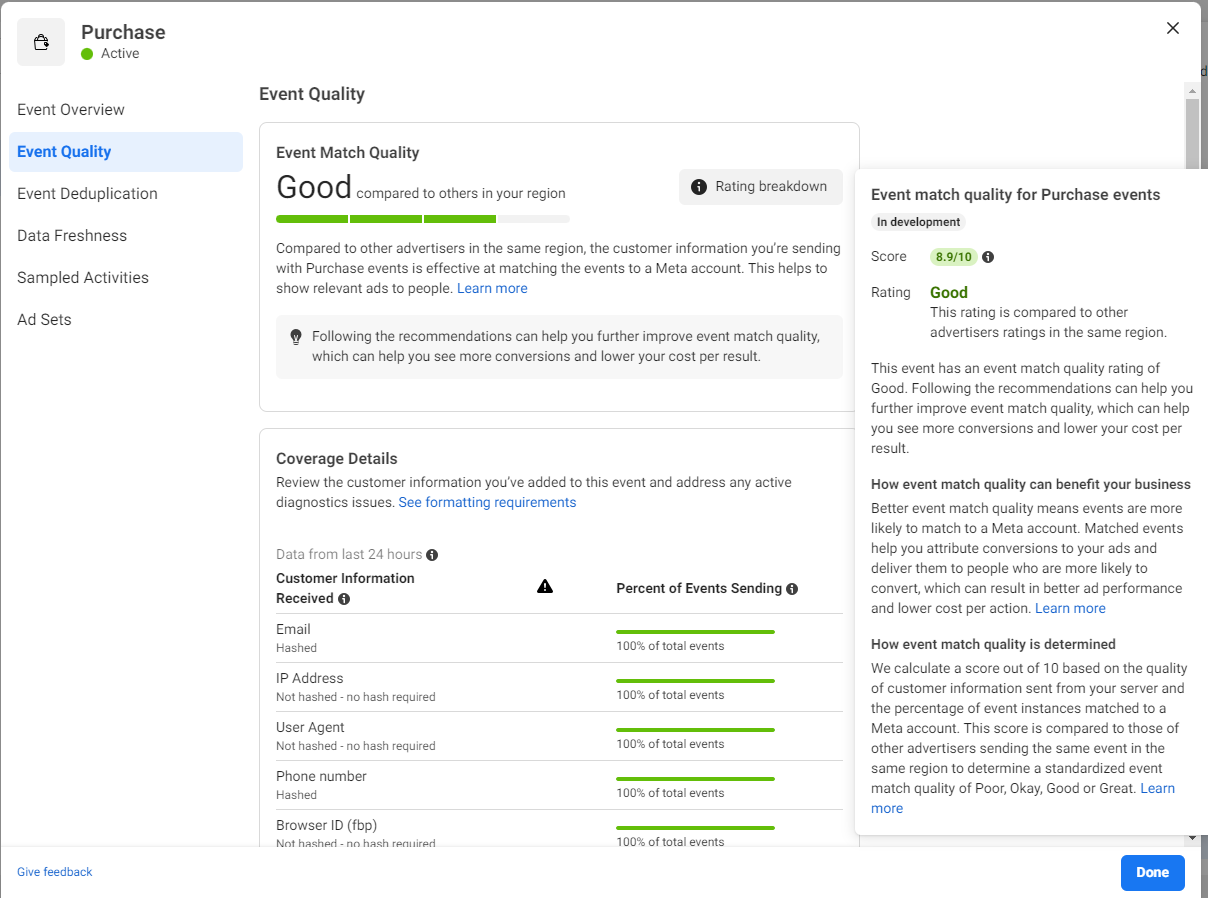Open Sampled Activities in sidebar
The width and height of the screenshot is (1208, 898).
tap(83, 278)
